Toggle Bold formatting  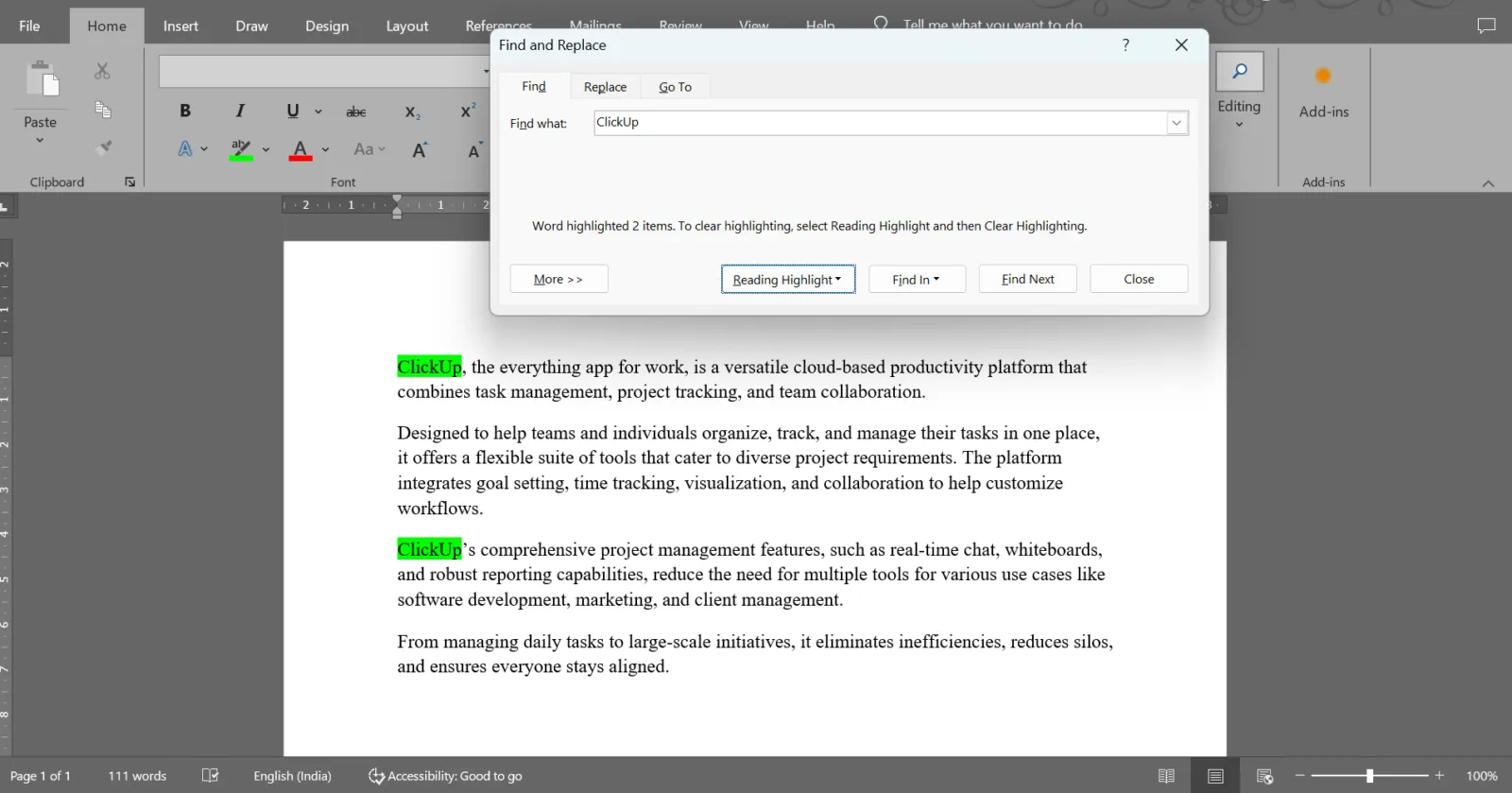tap(185, 111)
